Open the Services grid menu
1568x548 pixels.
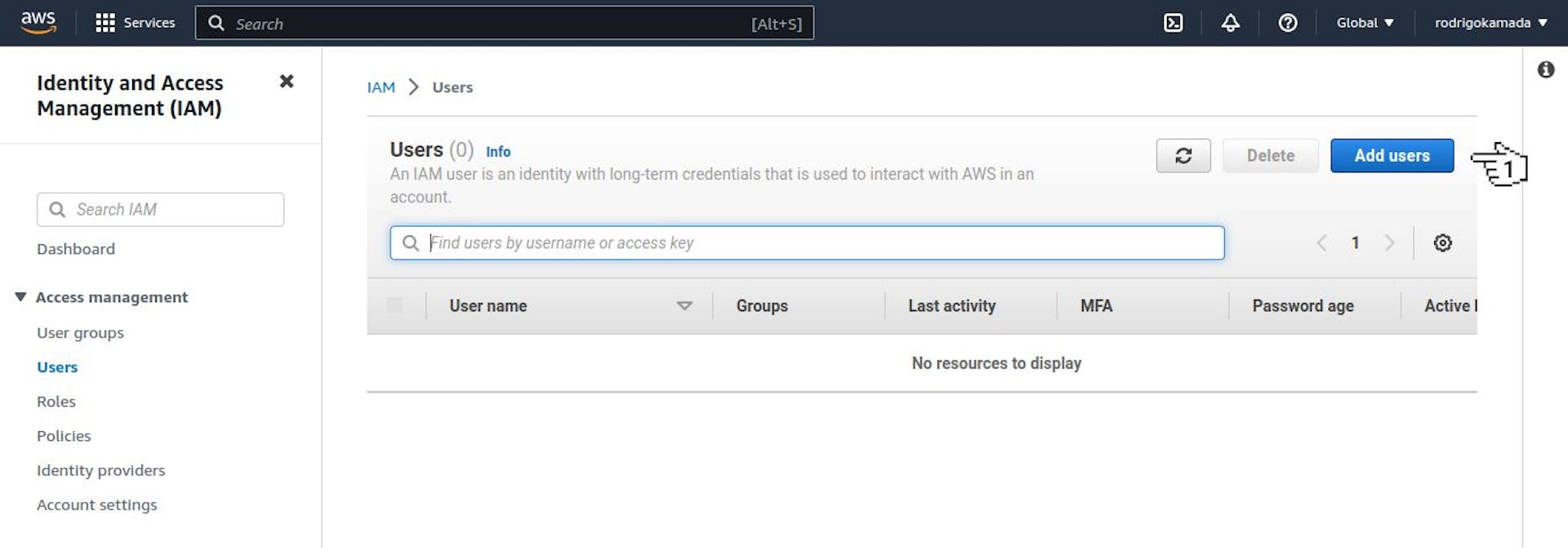tap(135, 23)
